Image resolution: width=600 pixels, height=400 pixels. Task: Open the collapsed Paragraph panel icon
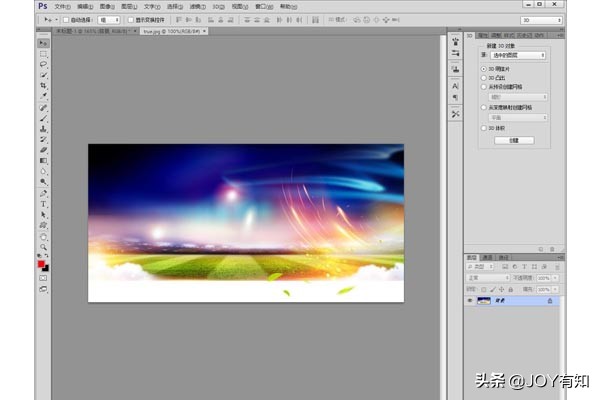coord(455,98)
